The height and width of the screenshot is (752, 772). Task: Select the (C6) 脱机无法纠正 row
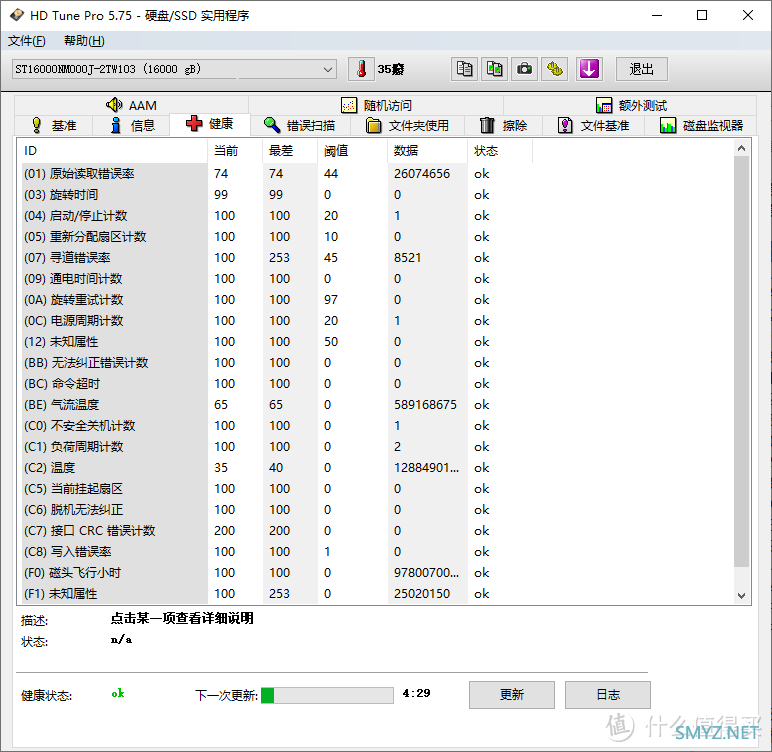277,510
